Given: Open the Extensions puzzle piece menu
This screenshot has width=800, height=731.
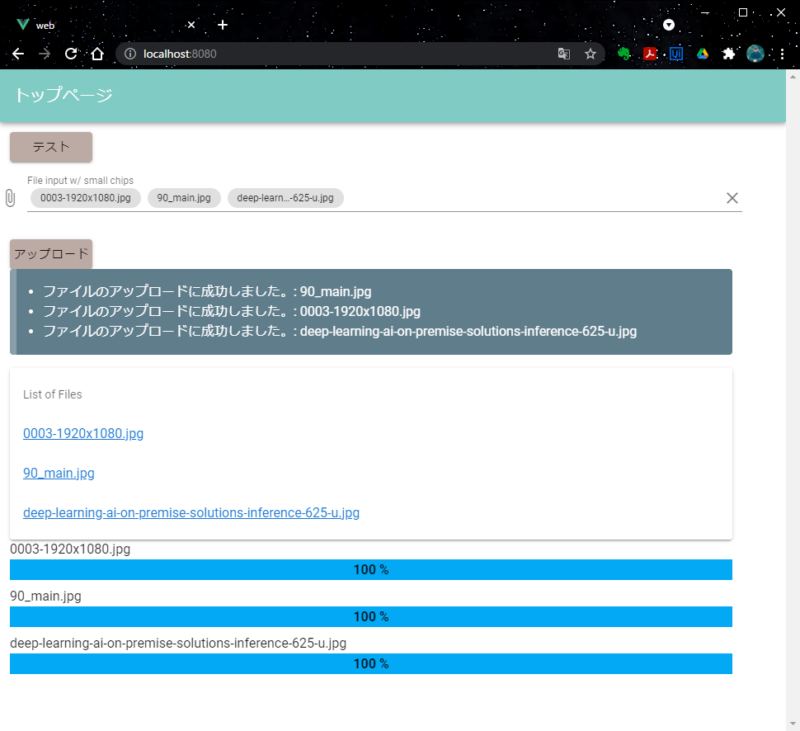Looking at the screenshot, I should [728, 54].
